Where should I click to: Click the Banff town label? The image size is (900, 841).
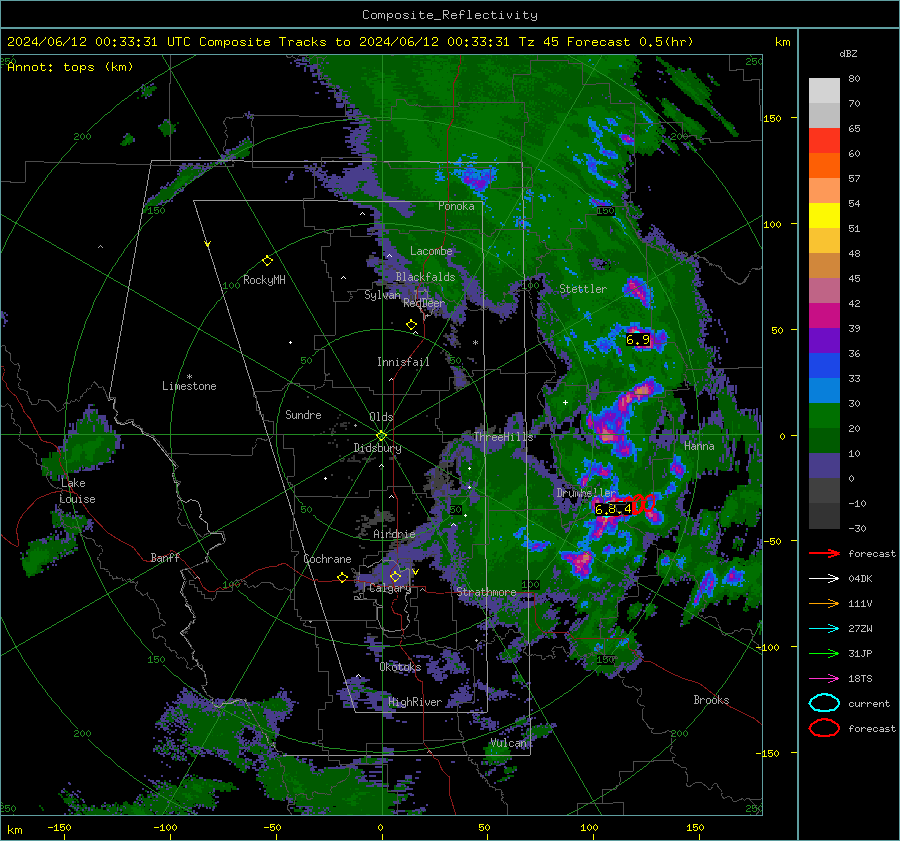tap(165, 557)
